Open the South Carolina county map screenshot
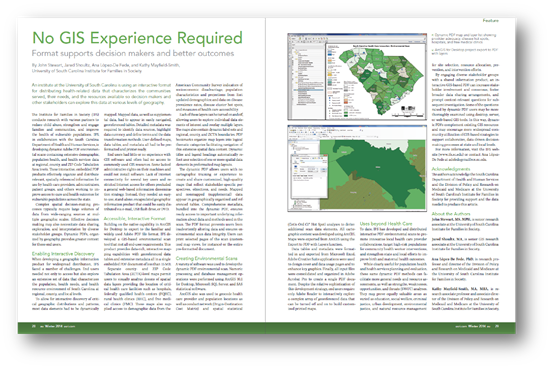550x368 pixels. coord(357,77)
